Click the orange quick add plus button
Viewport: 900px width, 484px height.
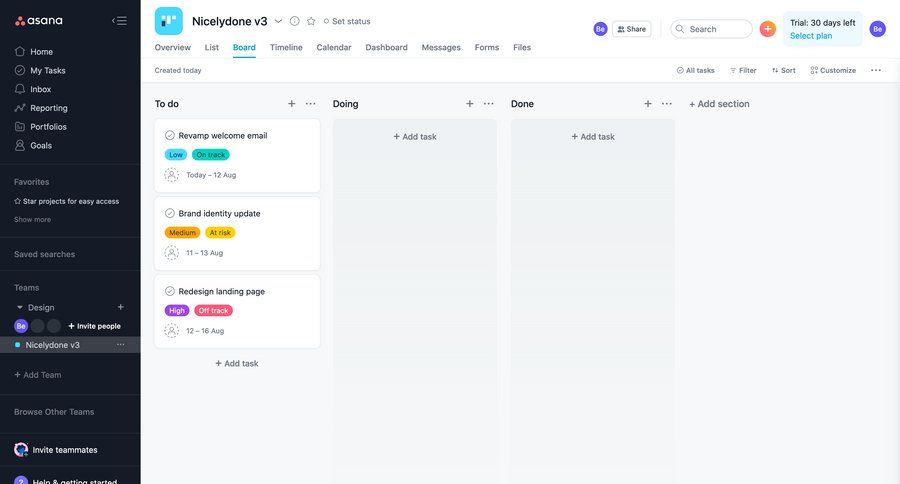tap(767, 29)
